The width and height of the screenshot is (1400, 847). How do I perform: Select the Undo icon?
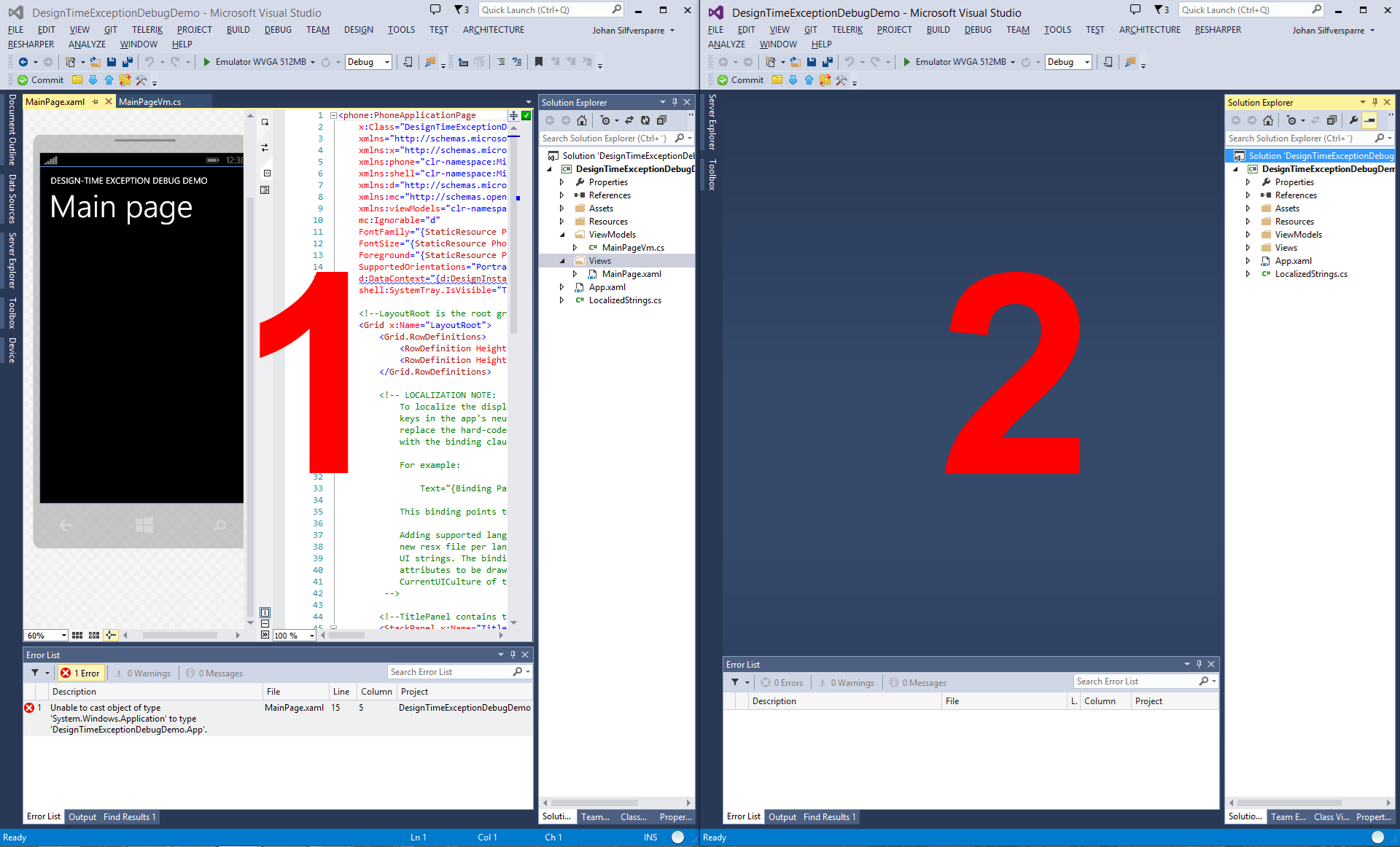150,62
